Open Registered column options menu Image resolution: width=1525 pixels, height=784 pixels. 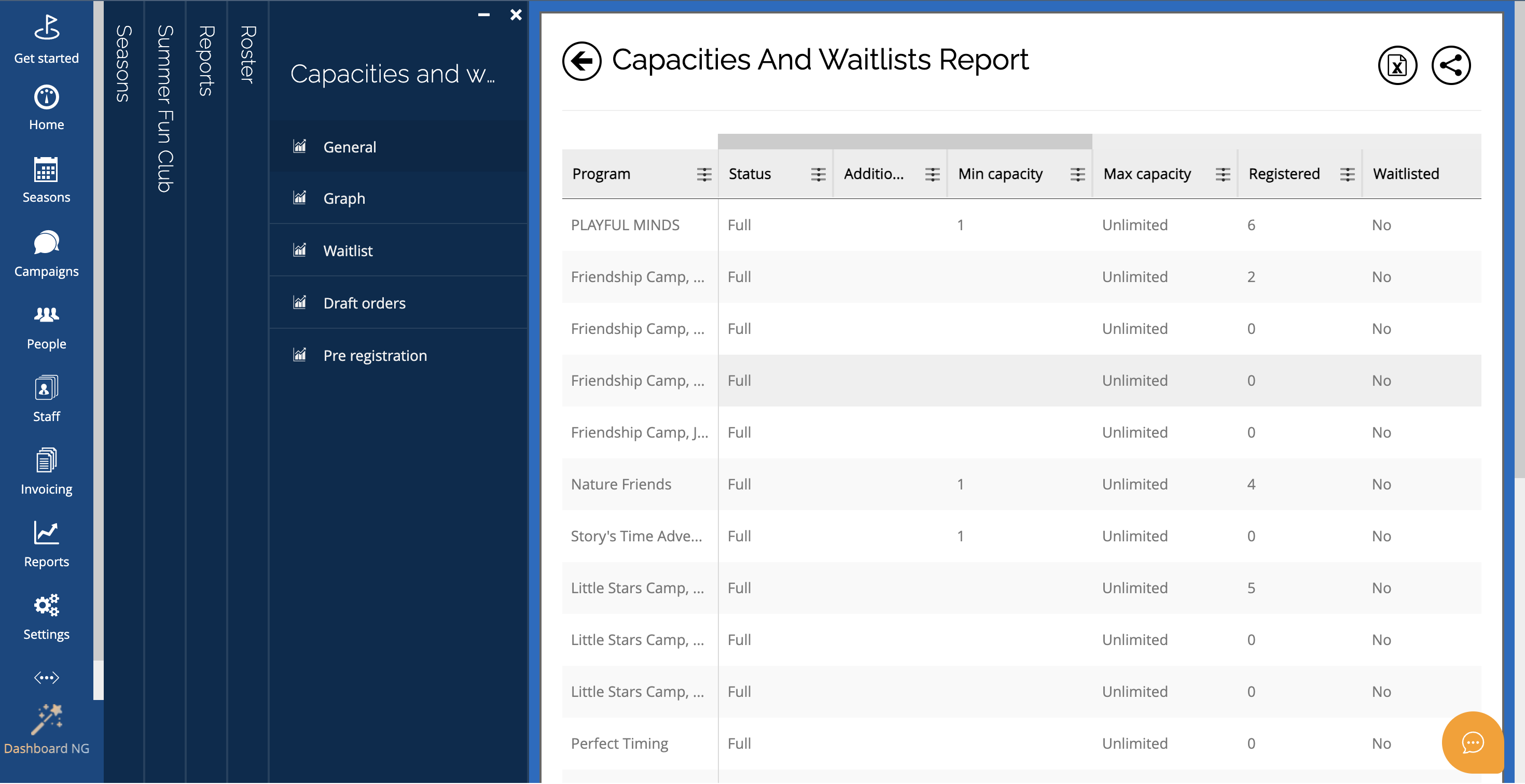pyautogui.click(x=1347, y=174)
